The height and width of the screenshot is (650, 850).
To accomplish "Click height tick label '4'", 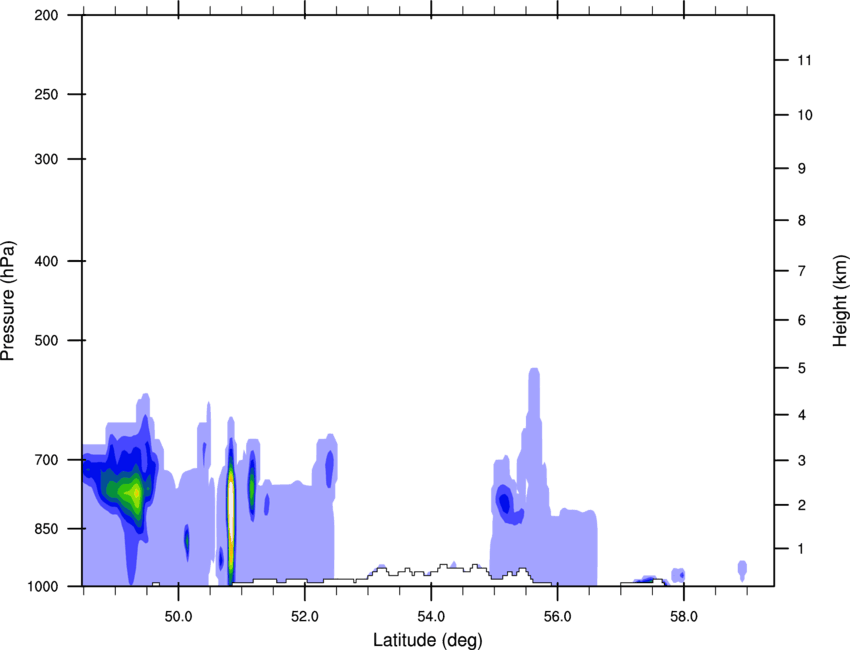I will [802, 415].
